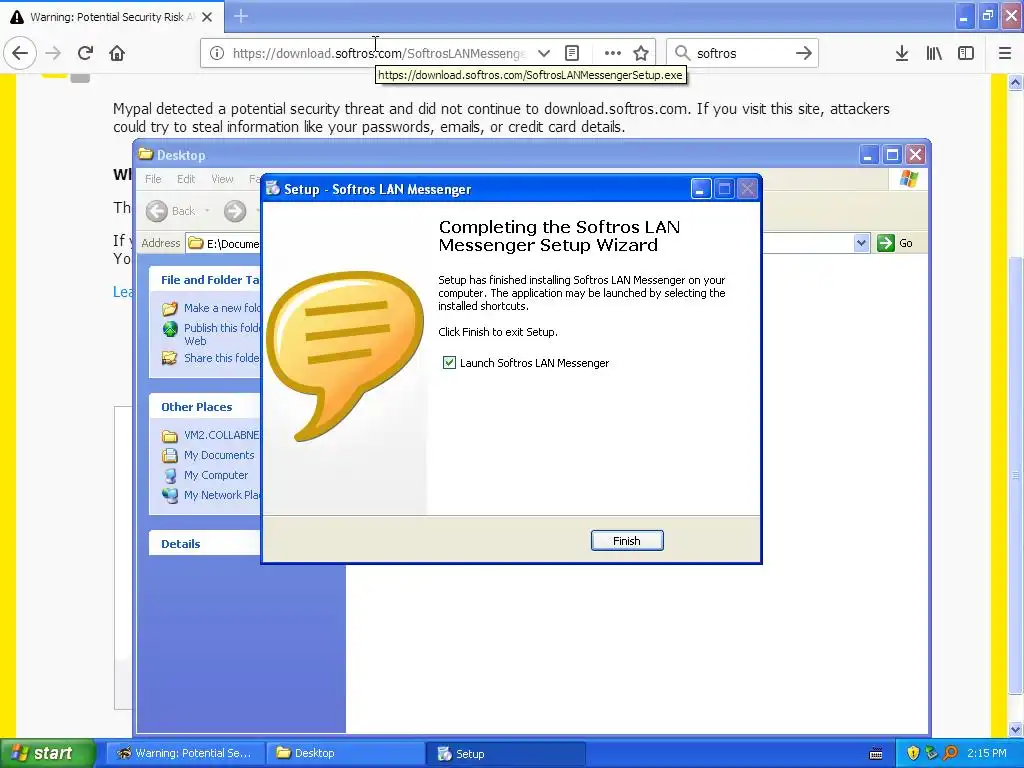Minimize the Setup wizard window
The width and height of the screenshot is (1024, 768).
[x=701, y=189]
